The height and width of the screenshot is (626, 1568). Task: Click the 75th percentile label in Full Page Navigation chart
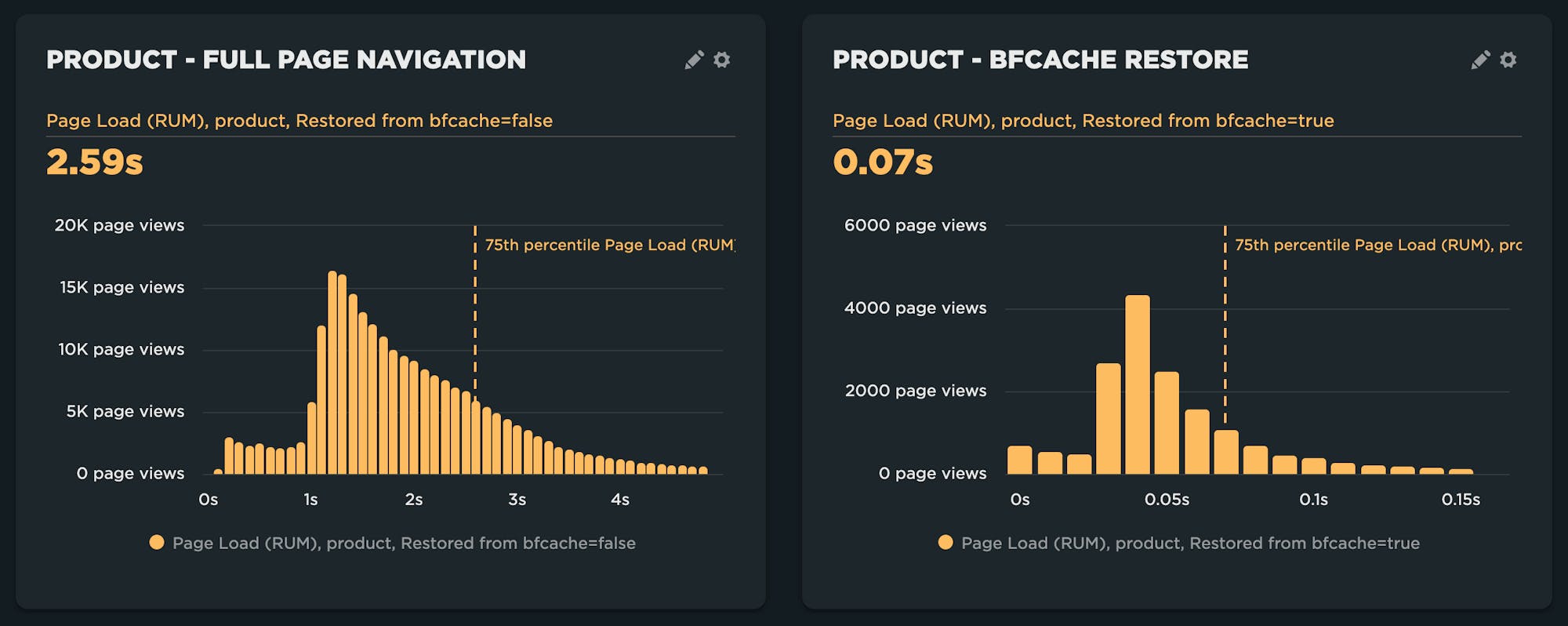point(609,246)
